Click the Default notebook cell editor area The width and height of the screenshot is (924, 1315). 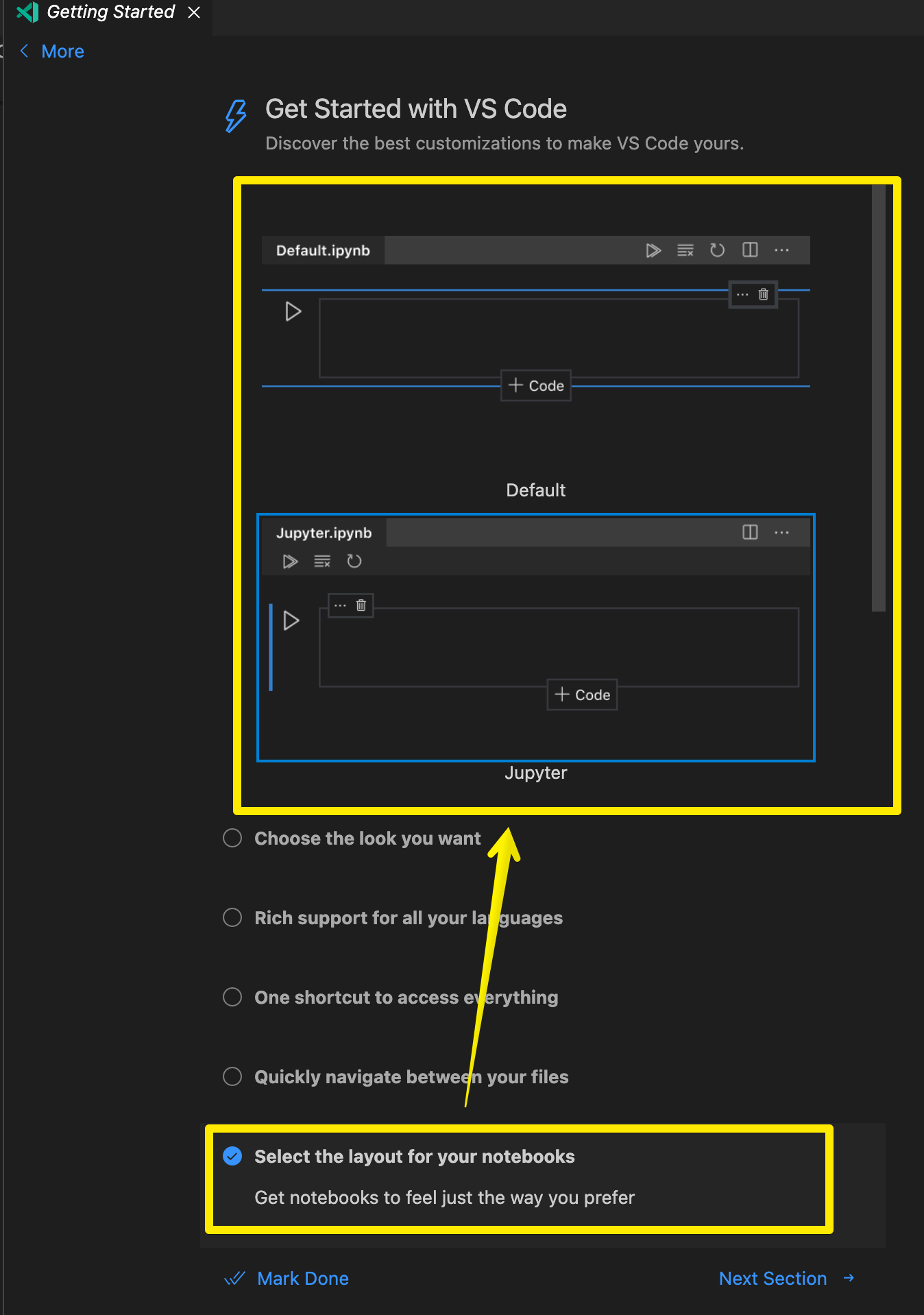point(559,338)
